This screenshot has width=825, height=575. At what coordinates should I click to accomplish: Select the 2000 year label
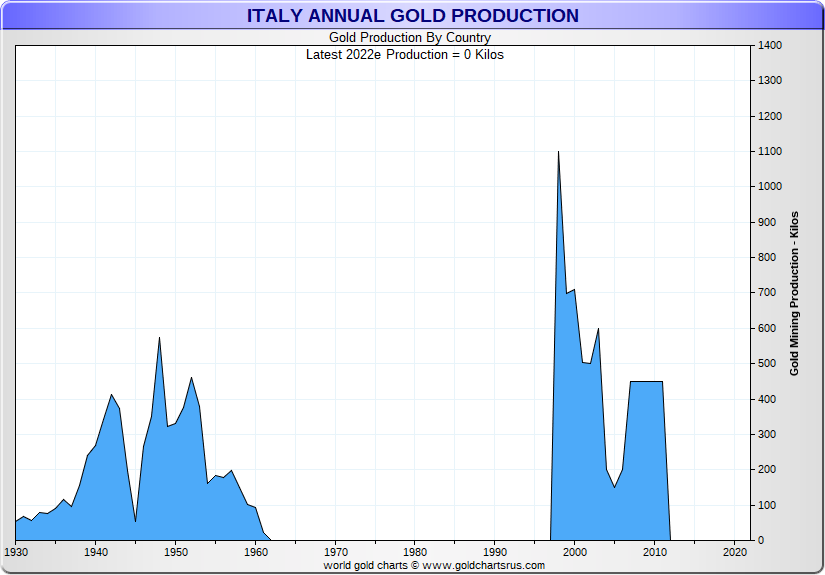(575, 552)
